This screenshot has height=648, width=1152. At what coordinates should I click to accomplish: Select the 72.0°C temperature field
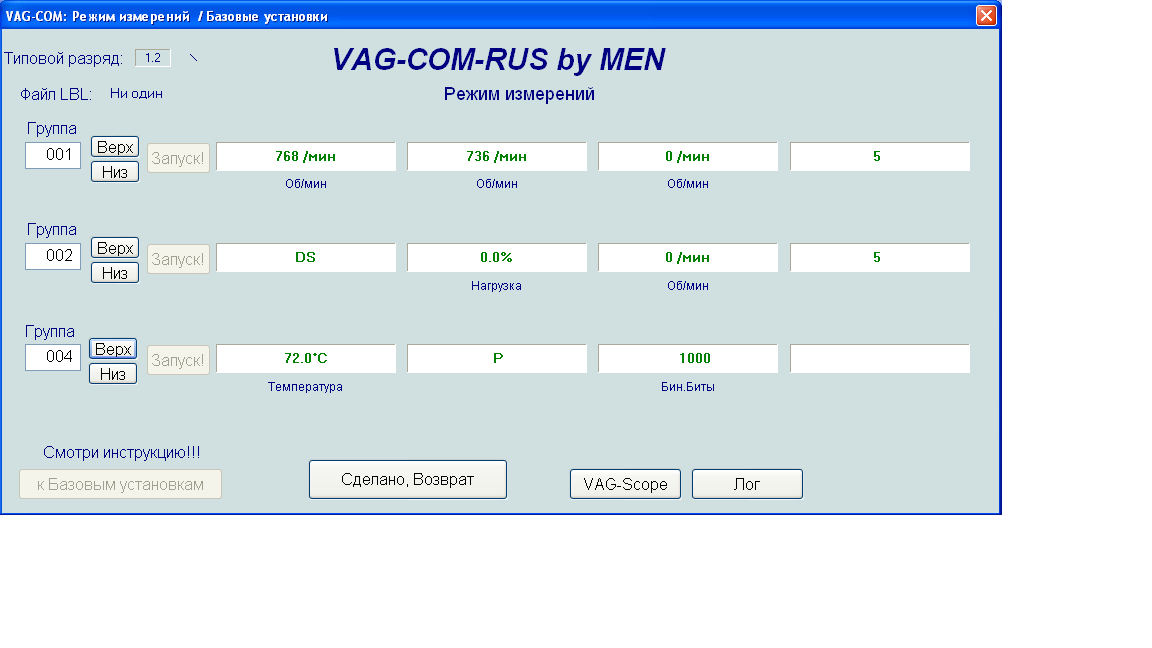306,359
